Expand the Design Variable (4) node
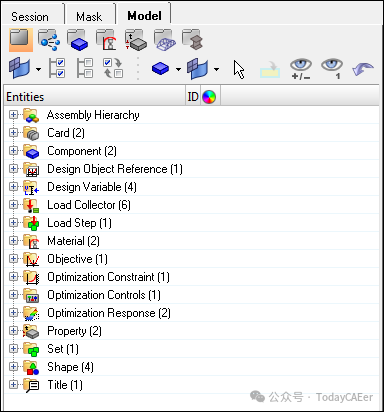Image resolution: width=384 pixels, height=412 pixels. (x=13, y=187)
